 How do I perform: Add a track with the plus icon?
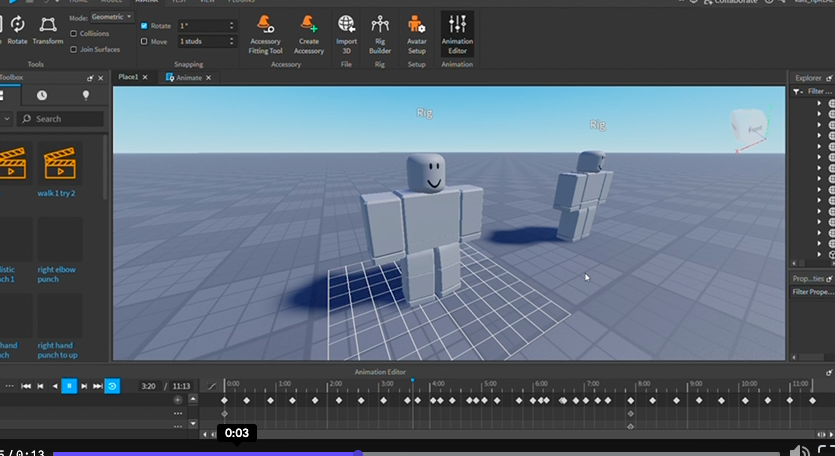[x=178, y=400]
